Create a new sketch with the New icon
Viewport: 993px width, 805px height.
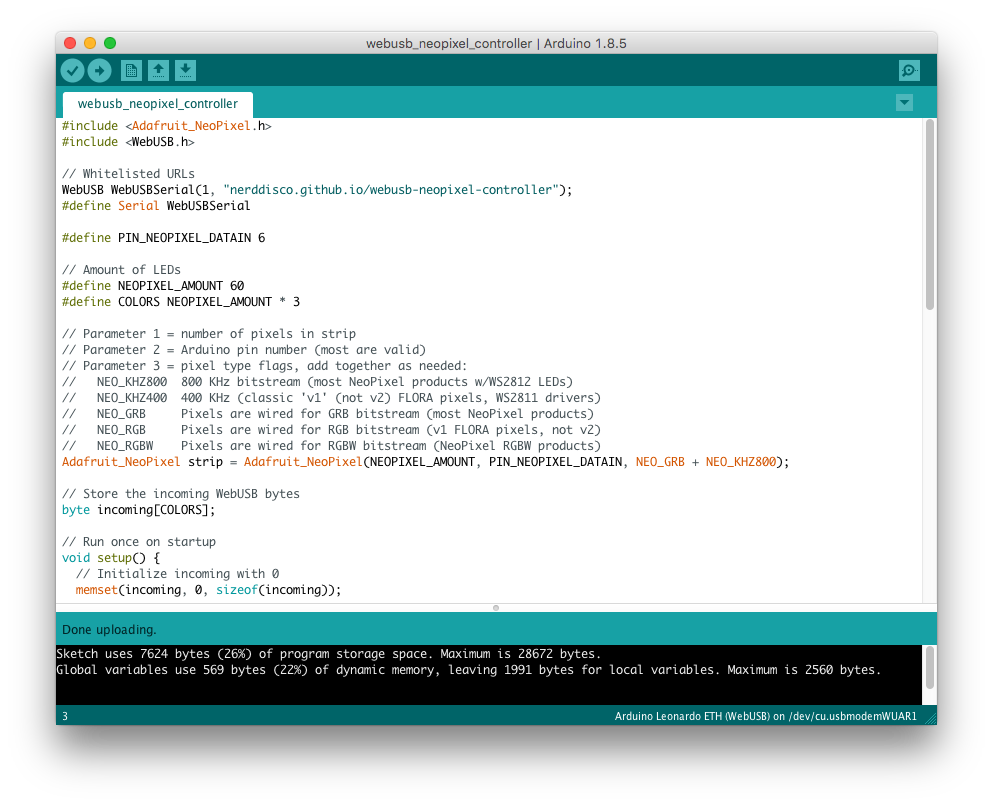point(131,70)
